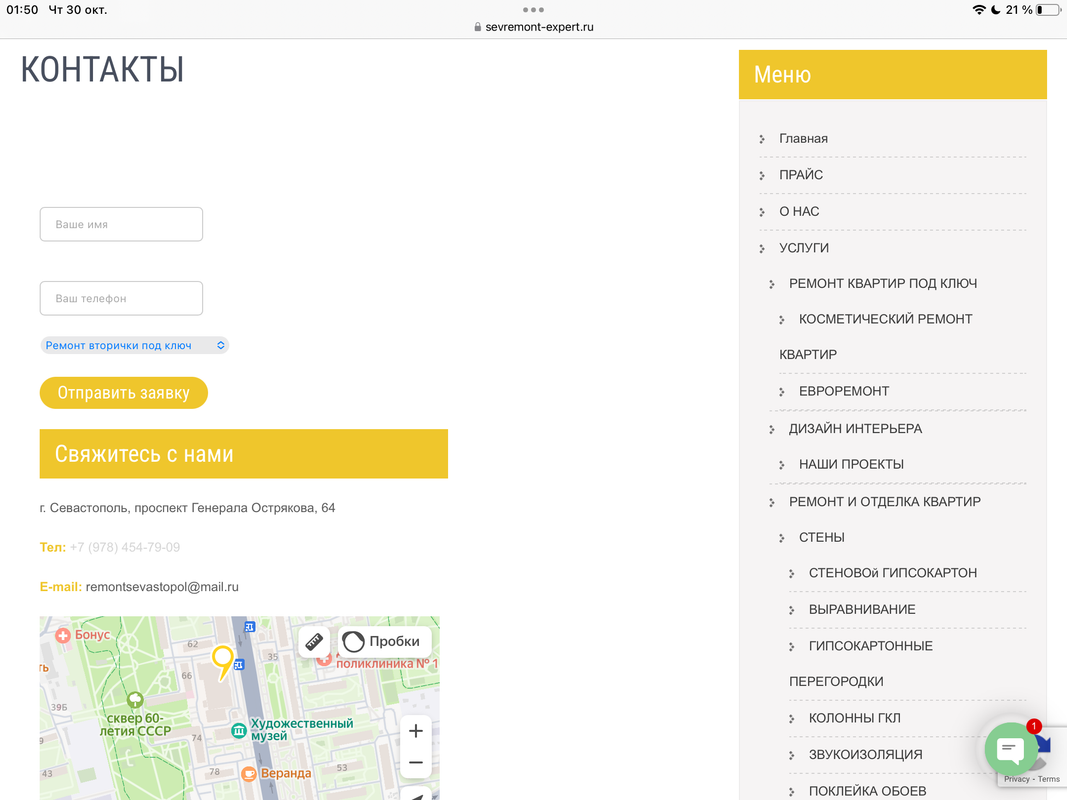Tap the Safari three-dots multitasking icon
The image size is (1067, 800).
(x=534, y=10)
